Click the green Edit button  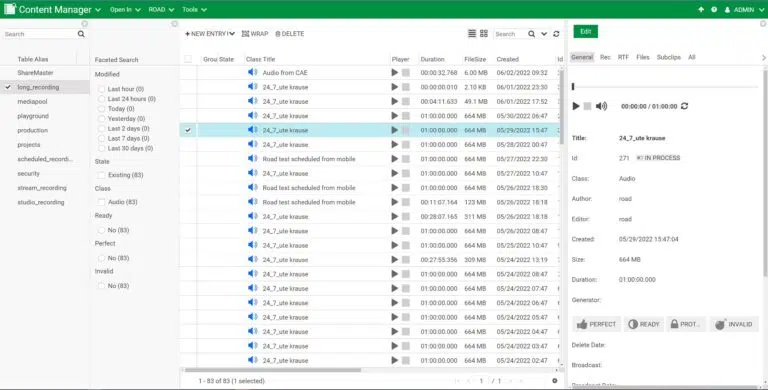point(585,31)
